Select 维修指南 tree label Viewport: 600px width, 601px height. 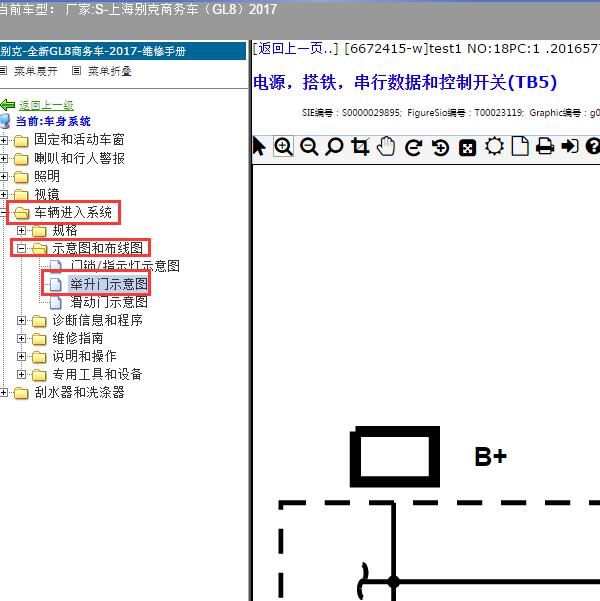(78, 338)
